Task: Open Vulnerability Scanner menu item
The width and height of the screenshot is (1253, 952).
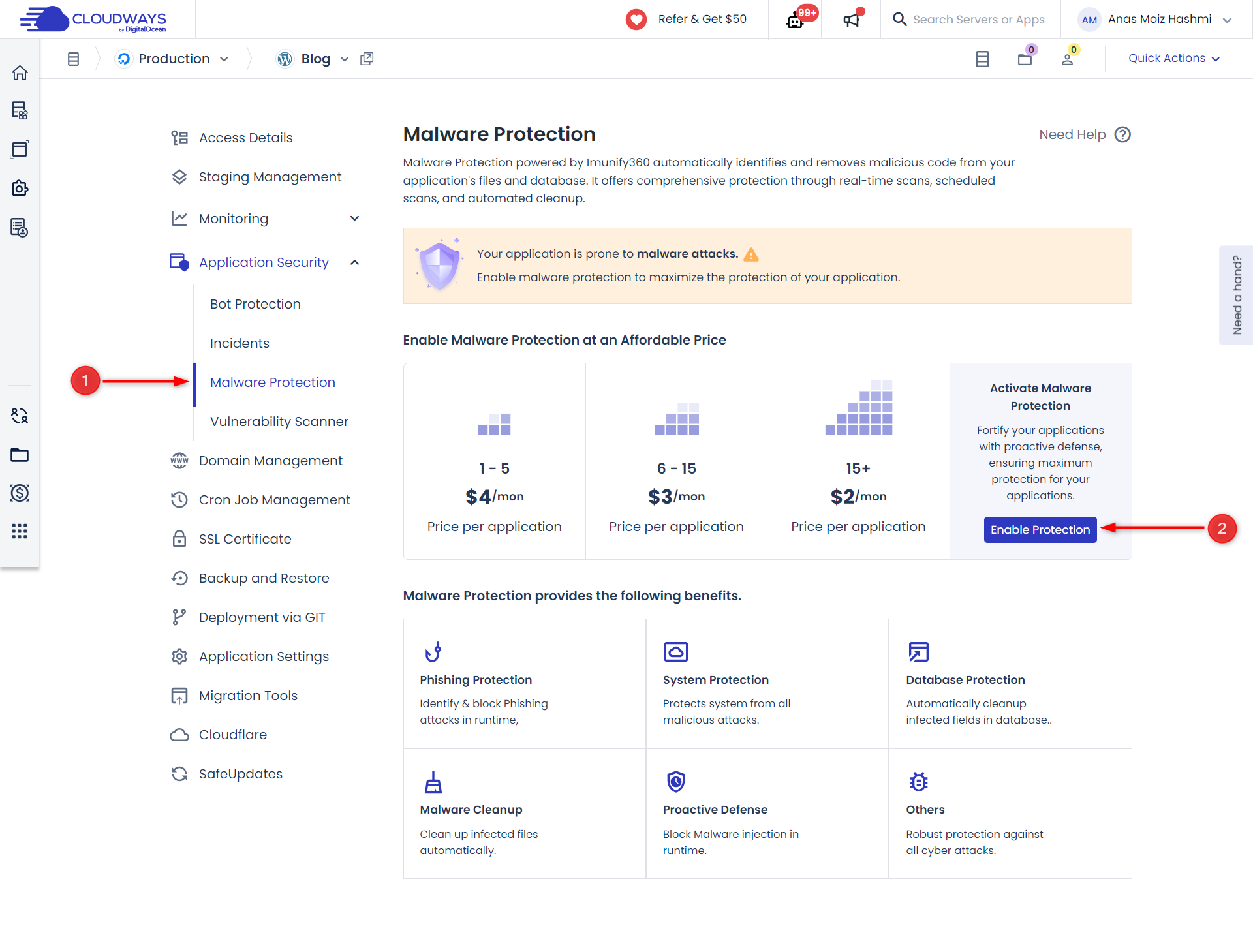Action: coord(279,422)
